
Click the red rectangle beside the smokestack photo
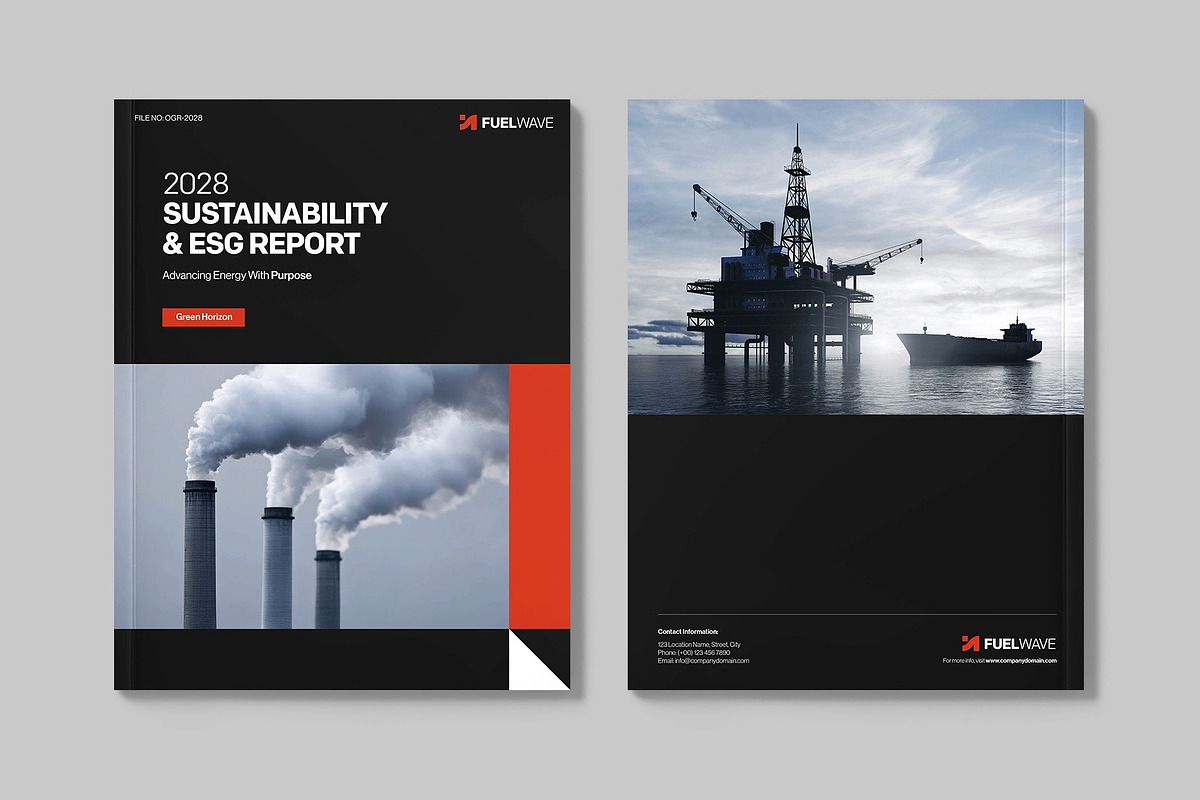(x=539, y=496)
